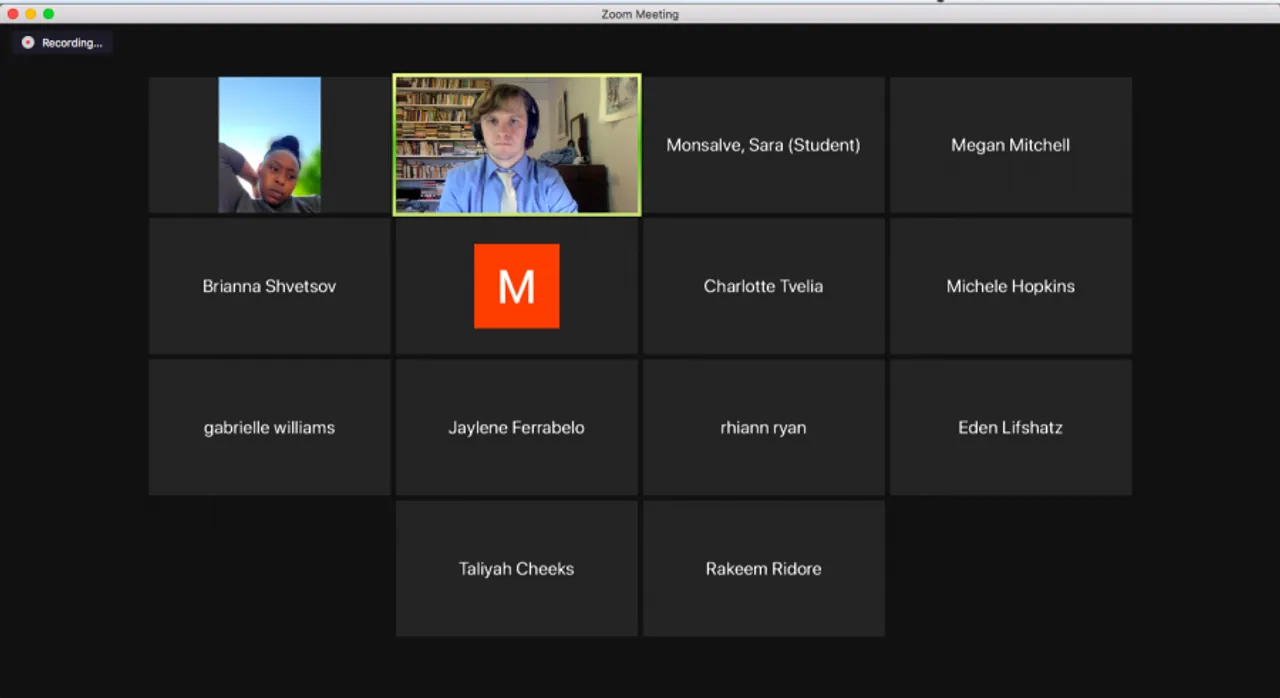
Task: Click Taliyah Cheeks' participant tile
Action: pyautogui.click(x=516, y=568)
